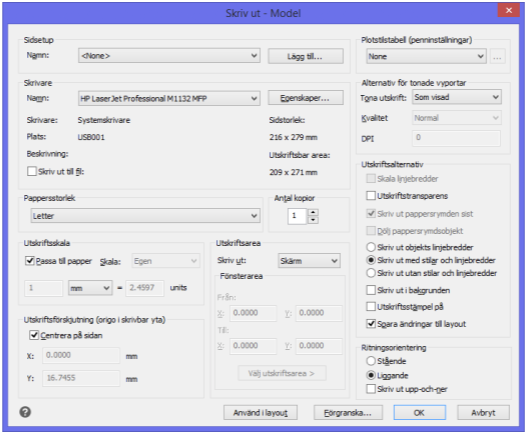
Task: Open the plot style table ellipsis button
Action: point(497,57)
